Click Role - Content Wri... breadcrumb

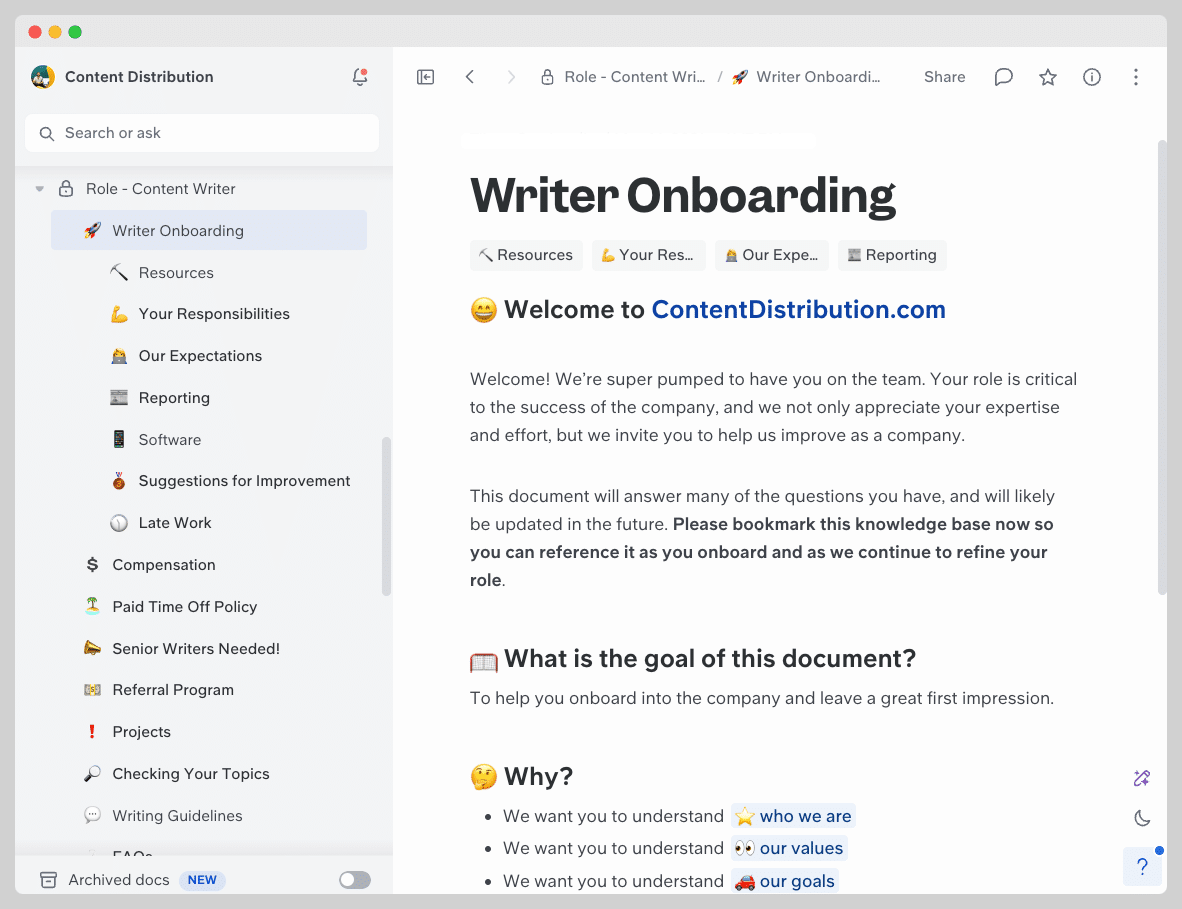point(635,77)
